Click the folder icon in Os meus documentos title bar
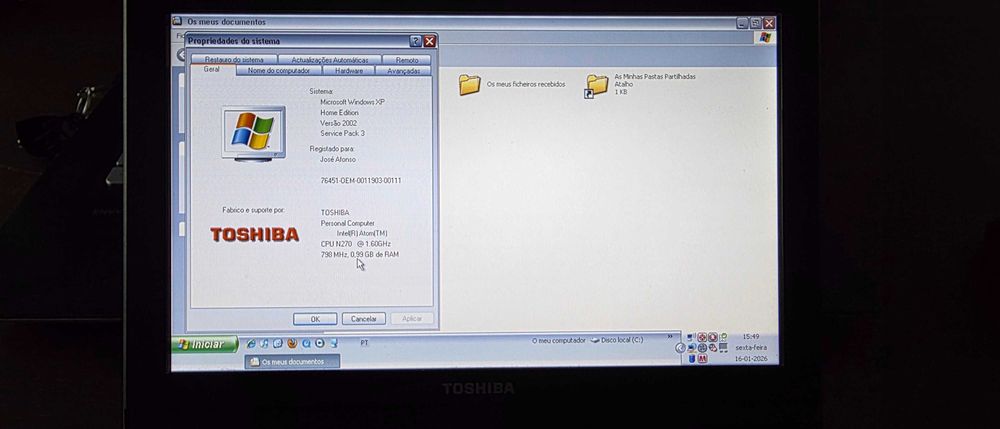 click(177, 22)
